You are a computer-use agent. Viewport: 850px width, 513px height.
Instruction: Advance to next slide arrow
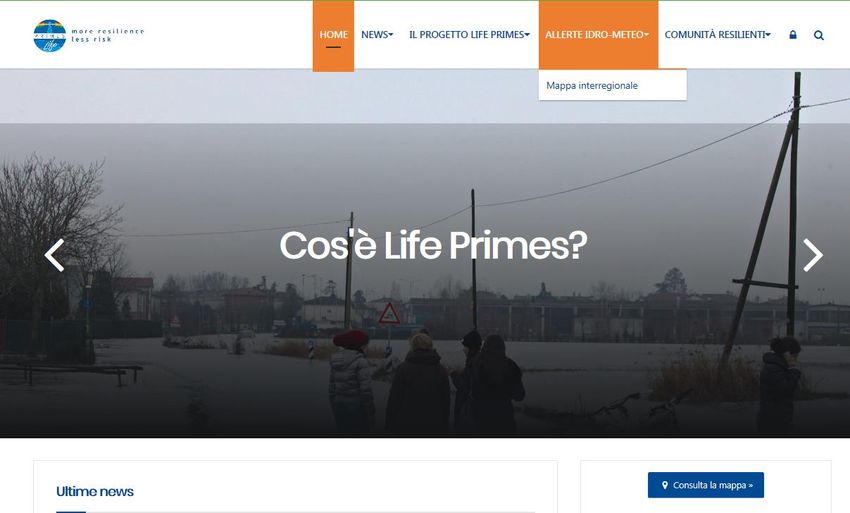[x=813, y=255]
